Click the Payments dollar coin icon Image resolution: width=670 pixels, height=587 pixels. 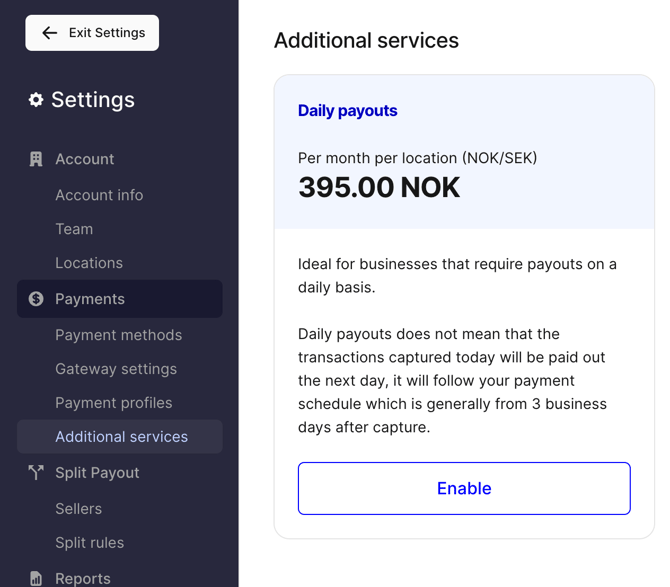coord(36,299)
